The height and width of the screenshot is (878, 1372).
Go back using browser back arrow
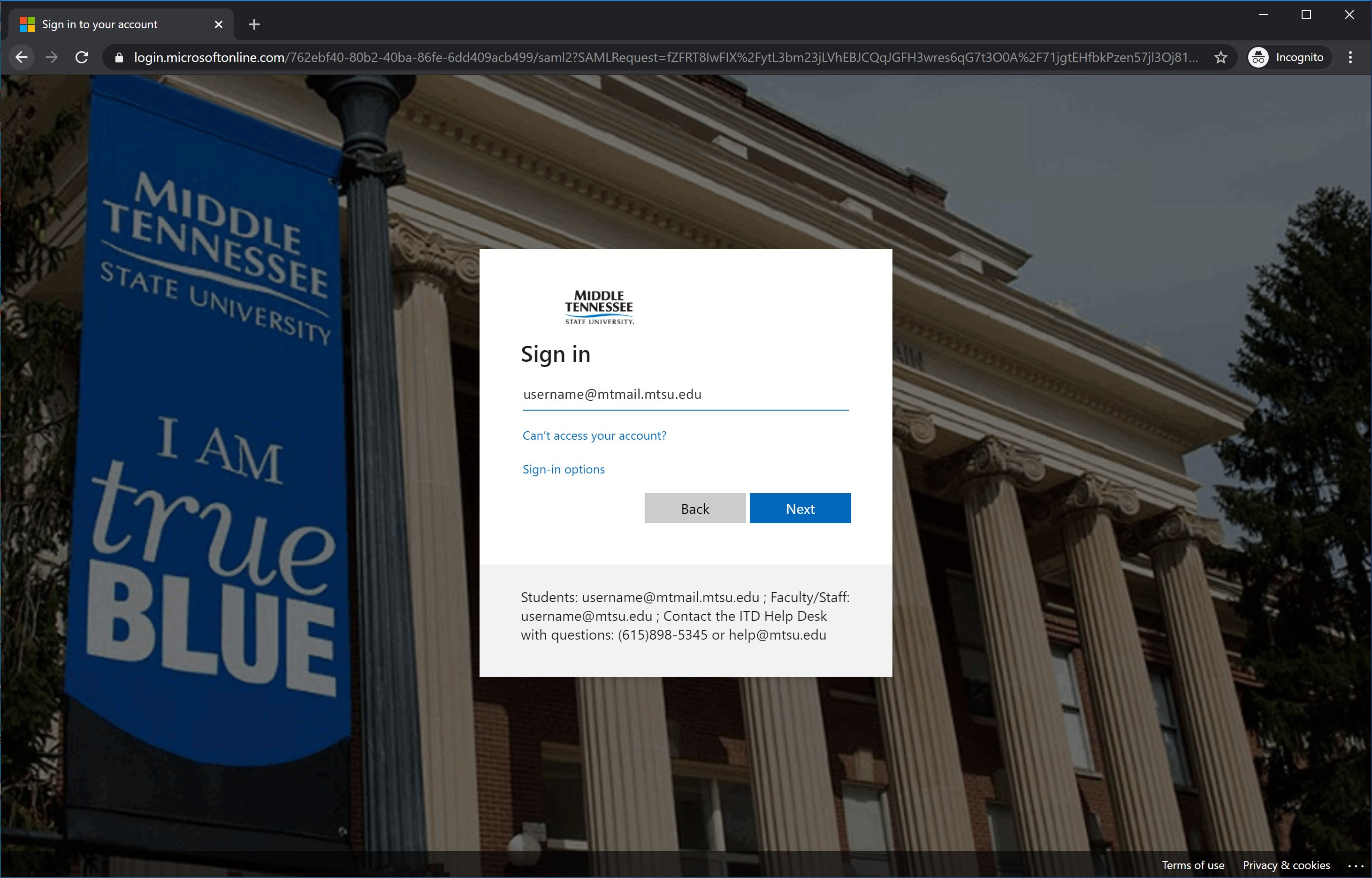[x=22, y=57]
